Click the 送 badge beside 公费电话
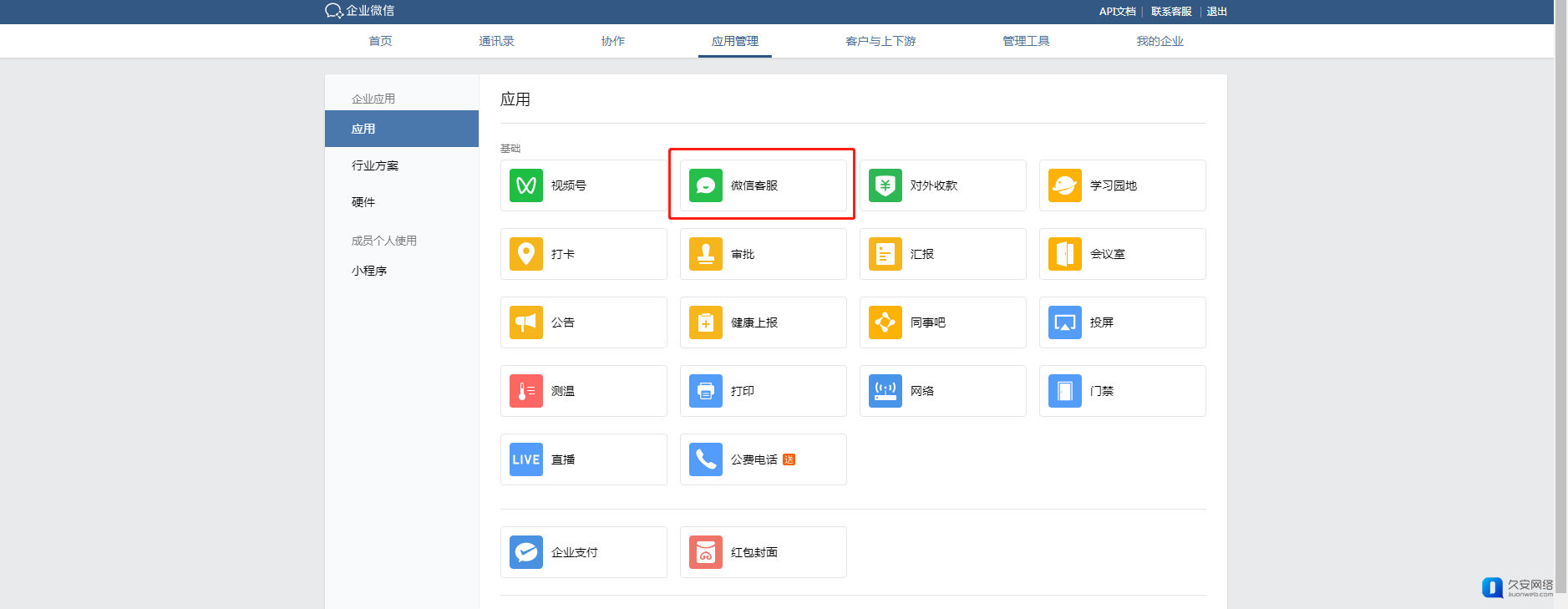Screen dimensions: 1568x609 click(789, 459)
